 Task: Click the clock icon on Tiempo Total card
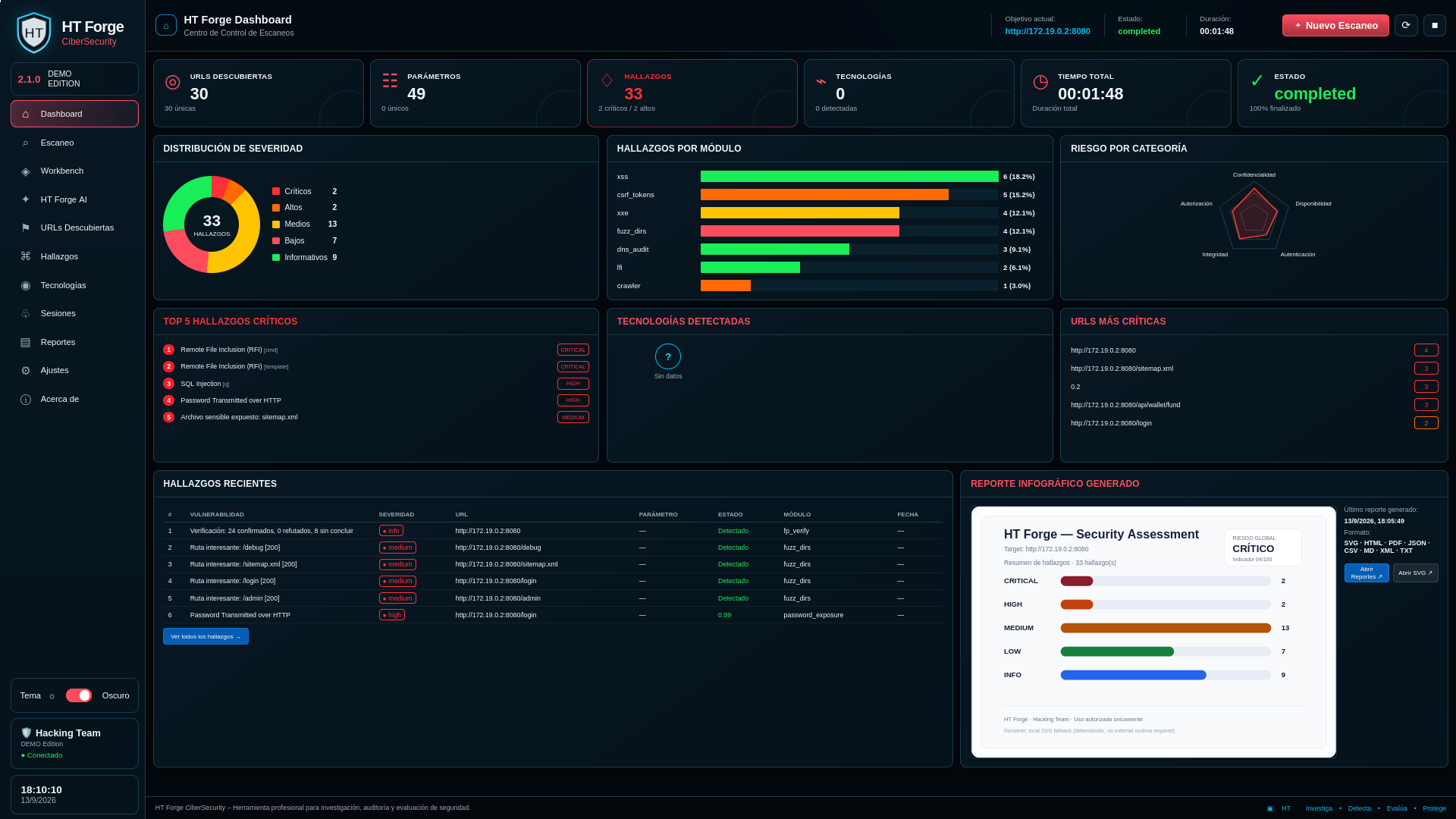pyautogui.click(x=1040, y=82)
